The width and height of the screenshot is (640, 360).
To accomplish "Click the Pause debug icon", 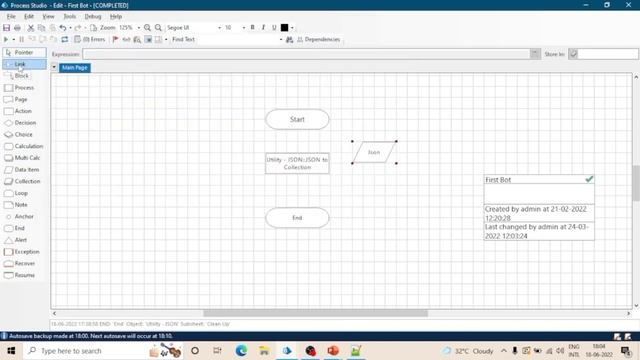I will 21,40.
